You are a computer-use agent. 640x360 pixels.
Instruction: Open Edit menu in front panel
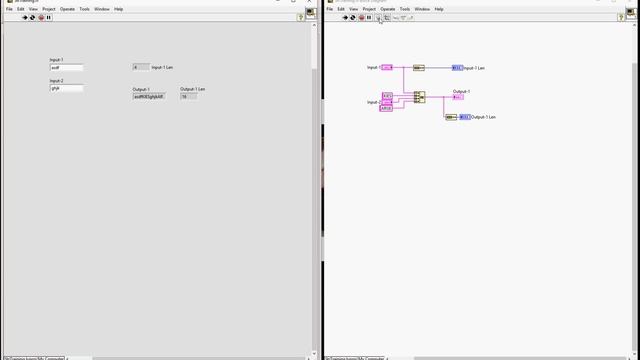20,9
